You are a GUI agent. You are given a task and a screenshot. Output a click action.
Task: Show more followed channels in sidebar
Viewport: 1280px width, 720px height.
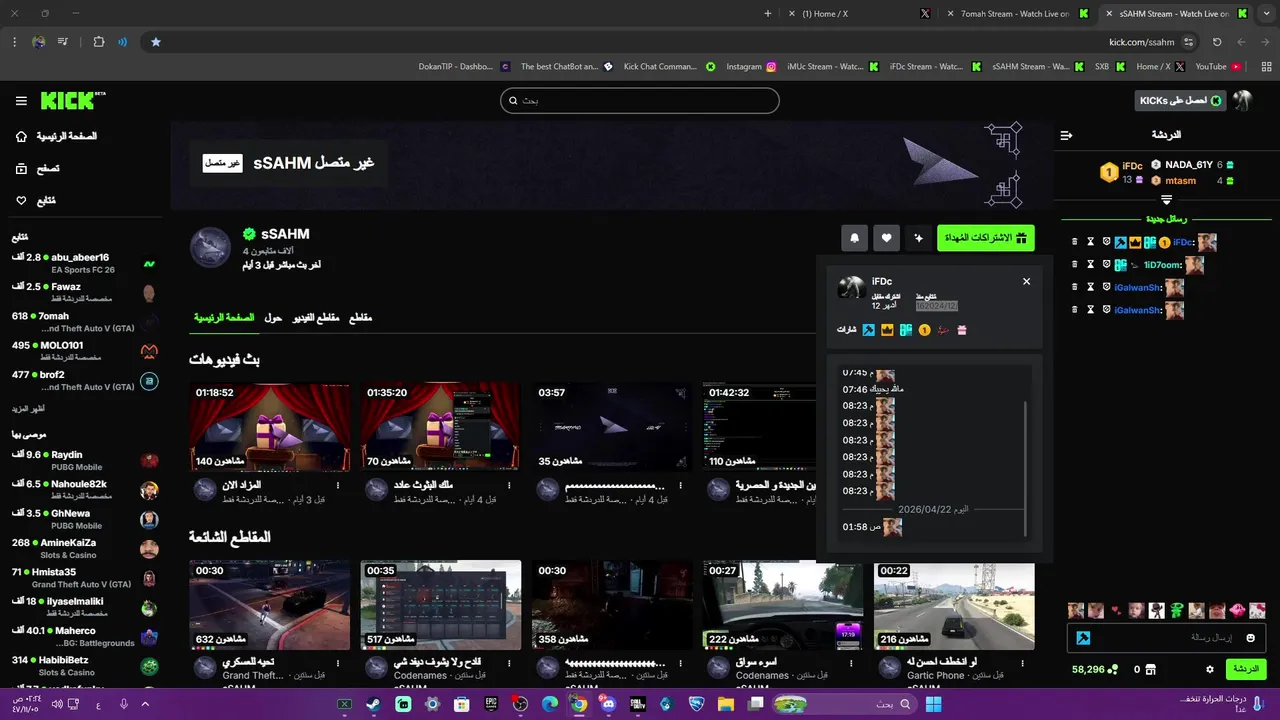[x=28, y=409]
